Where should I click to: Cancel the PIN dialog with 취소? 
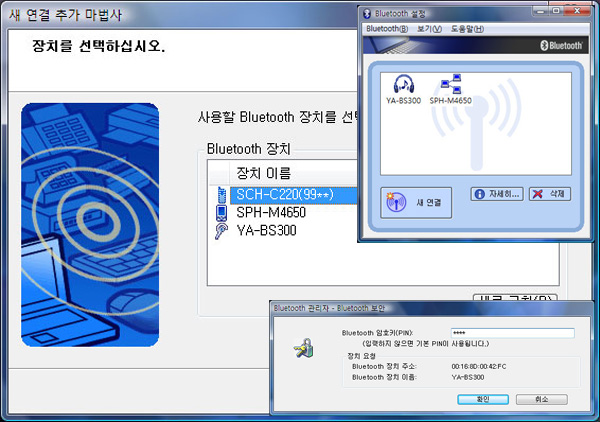coord(541,399)
